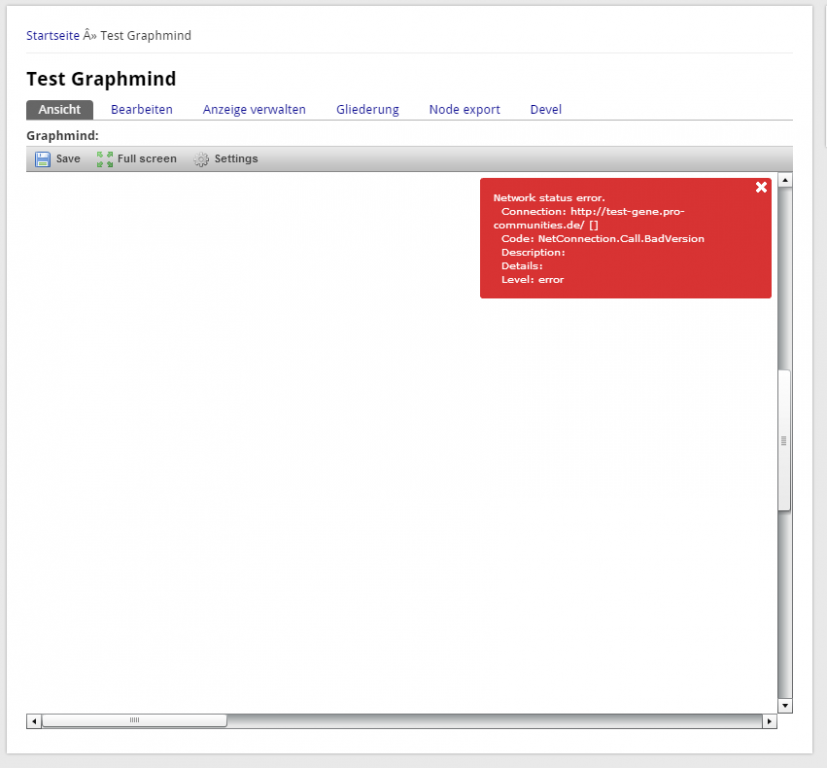Image resolution: width=827 pixels, height=768 pixels.
Task: Click the Save floppy disk icon
Action: coord(43,159)
